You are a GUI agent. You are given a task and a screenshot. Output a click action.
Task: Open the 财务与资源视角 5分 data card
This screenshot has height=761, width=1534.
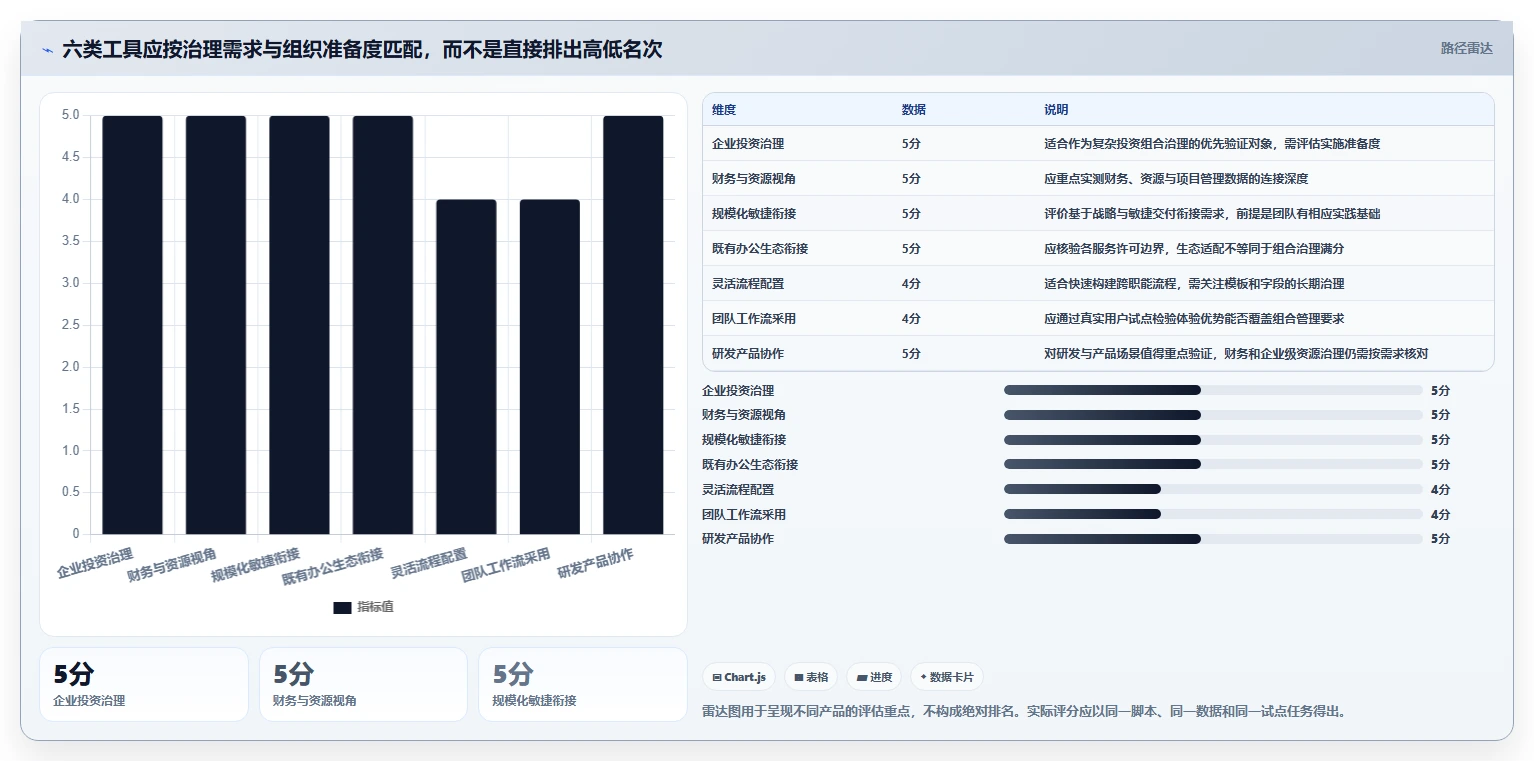tap(363, 684)
